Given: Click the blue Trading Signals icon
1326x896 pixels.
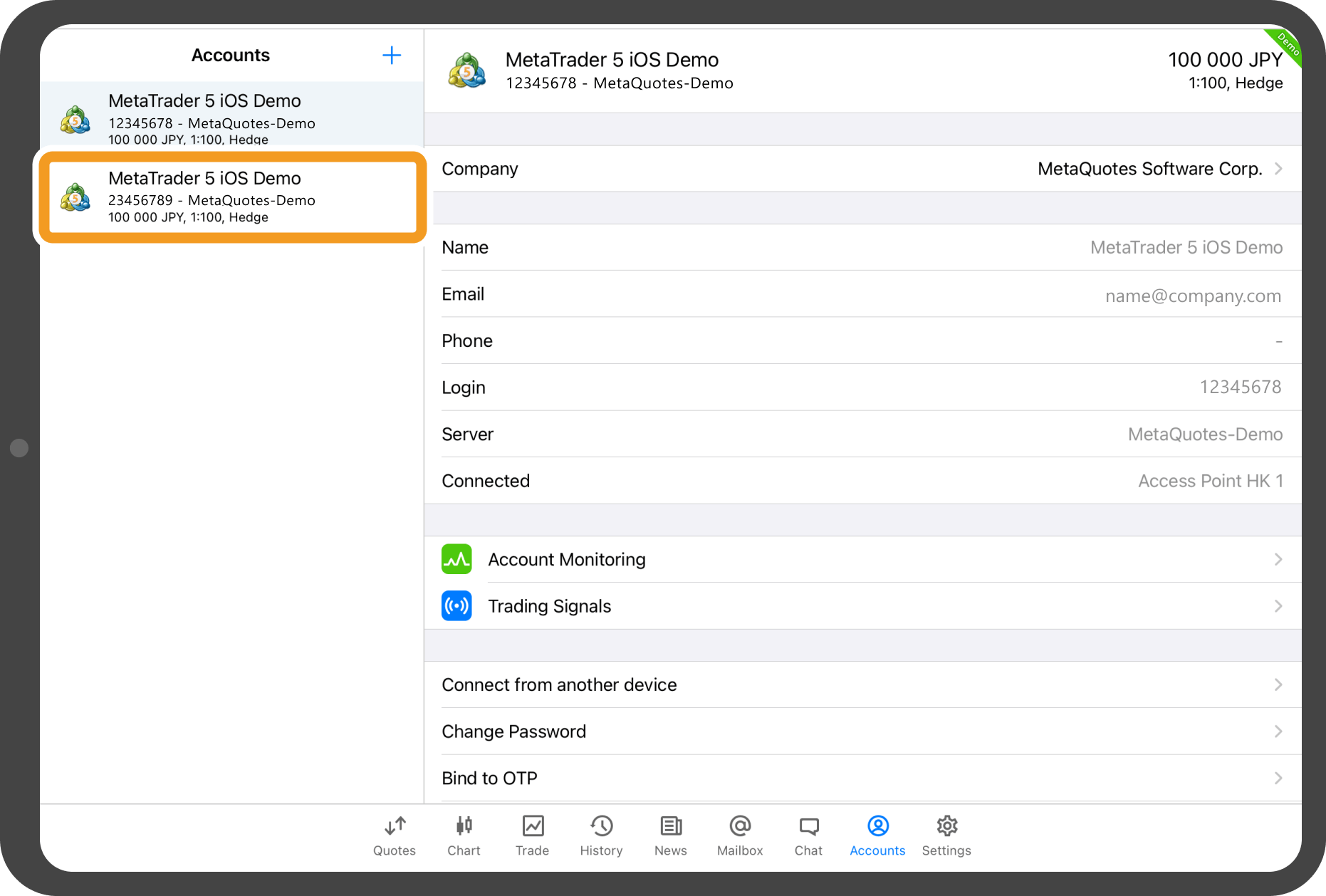Looking at the screenshot, I should 456,606.
